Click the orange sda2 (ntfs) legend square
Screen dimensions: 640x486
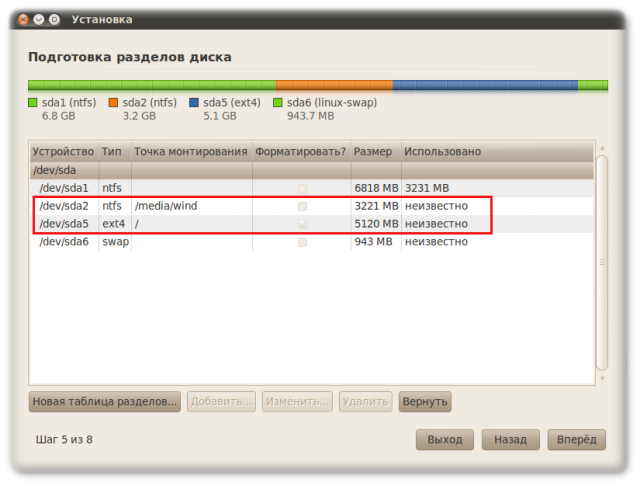[x=112, y=102]
